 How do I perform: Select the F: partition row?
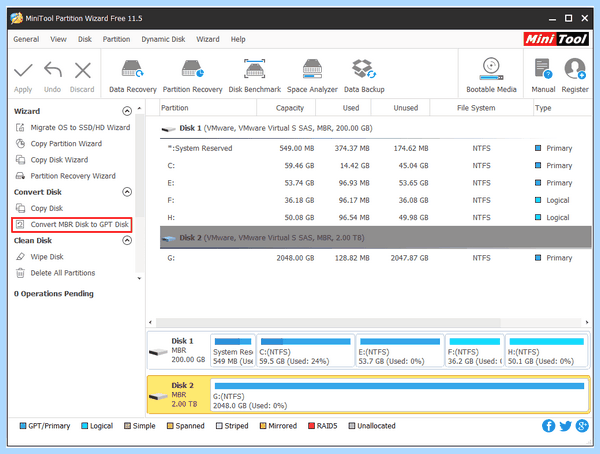pos(375,200)
